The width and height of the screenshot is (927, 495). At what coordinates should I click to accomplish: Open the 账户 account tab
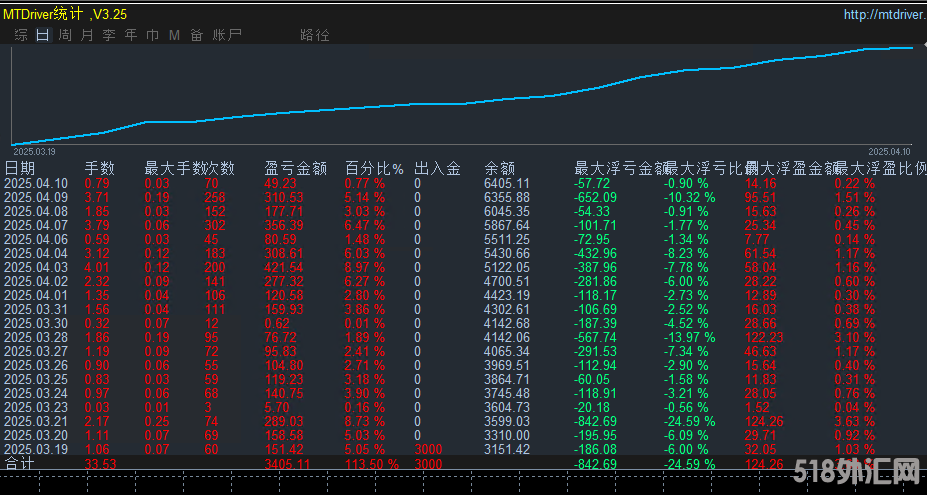click(x=227, y=35)
